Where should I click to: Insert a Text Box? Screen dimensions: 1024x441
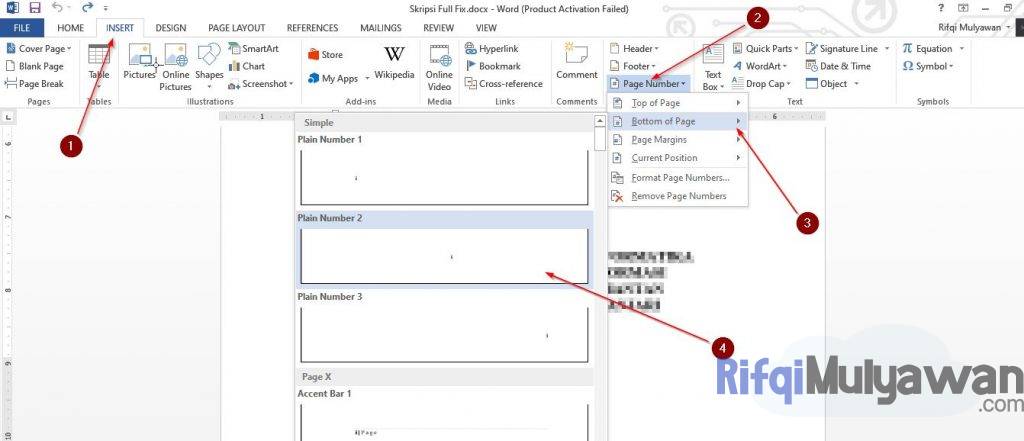tap(712, 68)
